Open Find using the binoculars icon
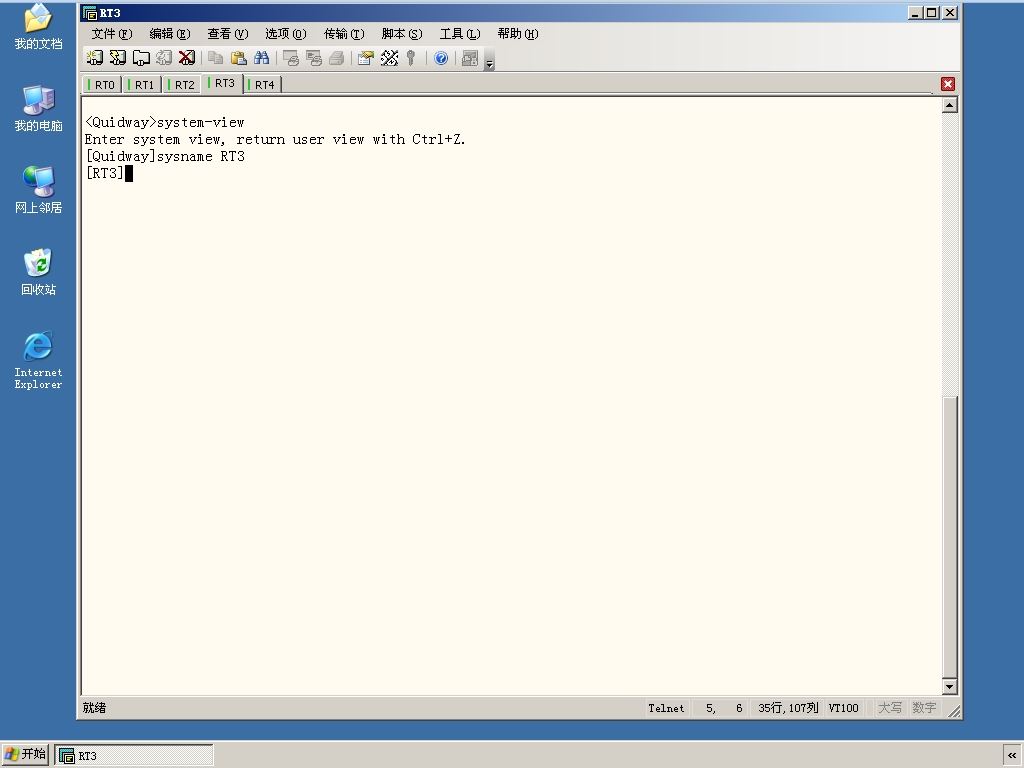Viewport: 1024px width, 768px height. point(261,58)
